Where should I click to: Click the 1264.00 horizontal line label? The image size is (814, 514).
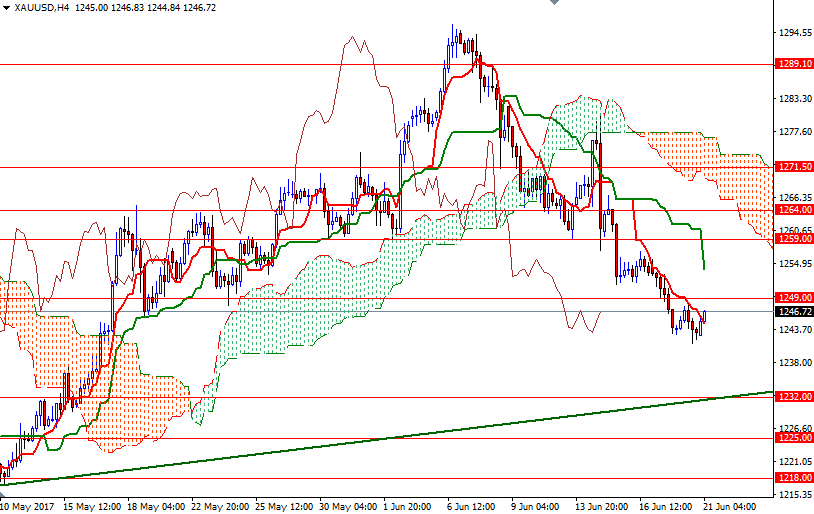[x=794, y=210]
